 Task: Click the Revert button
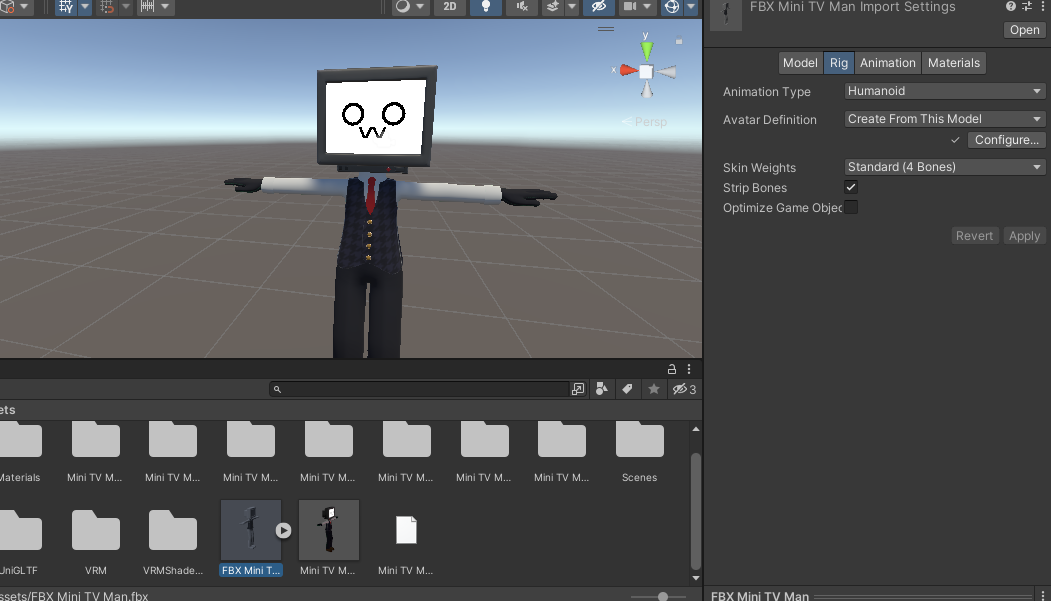tap(974, 236)
